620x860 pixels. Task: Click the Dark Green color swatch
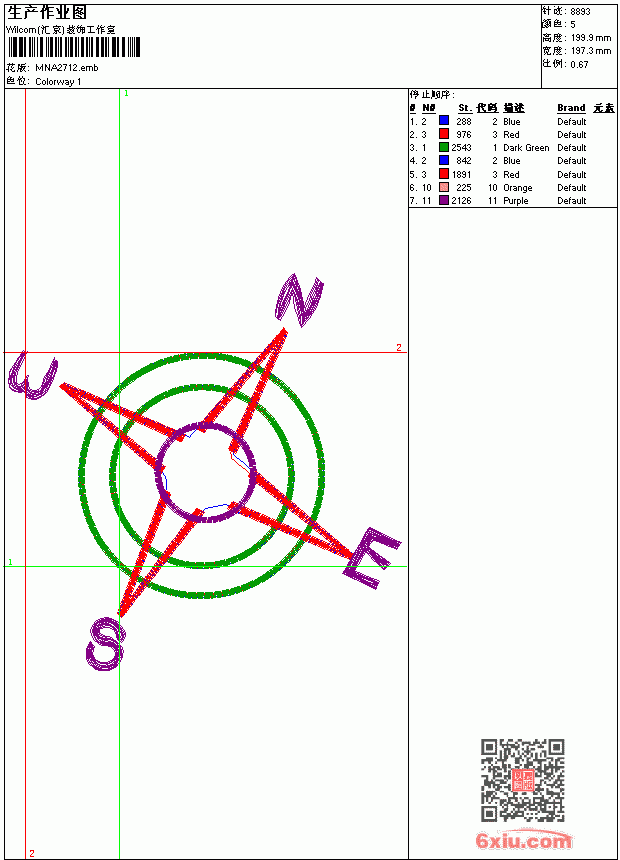pos(444,147)
